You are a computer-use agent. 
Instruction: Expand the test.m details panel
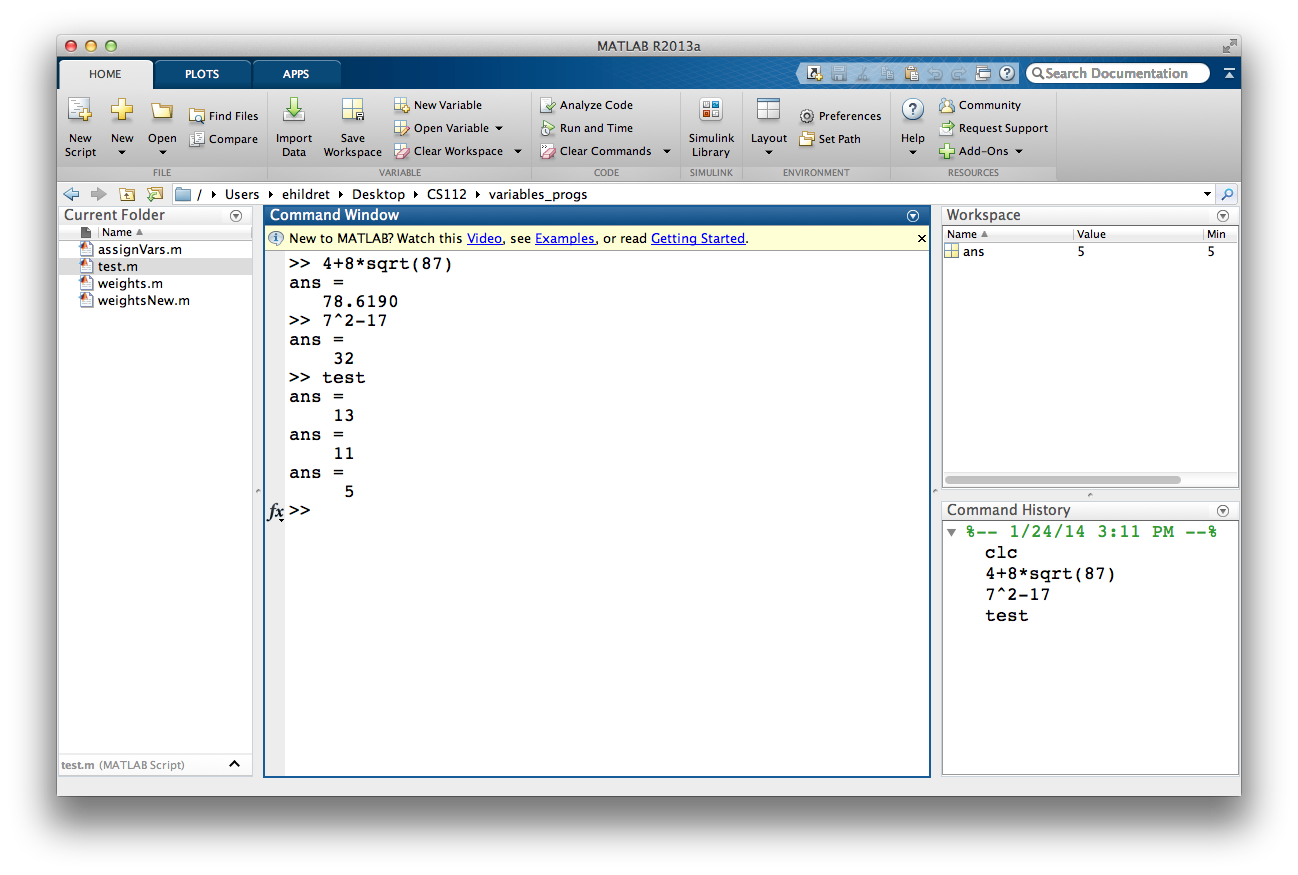234,764
